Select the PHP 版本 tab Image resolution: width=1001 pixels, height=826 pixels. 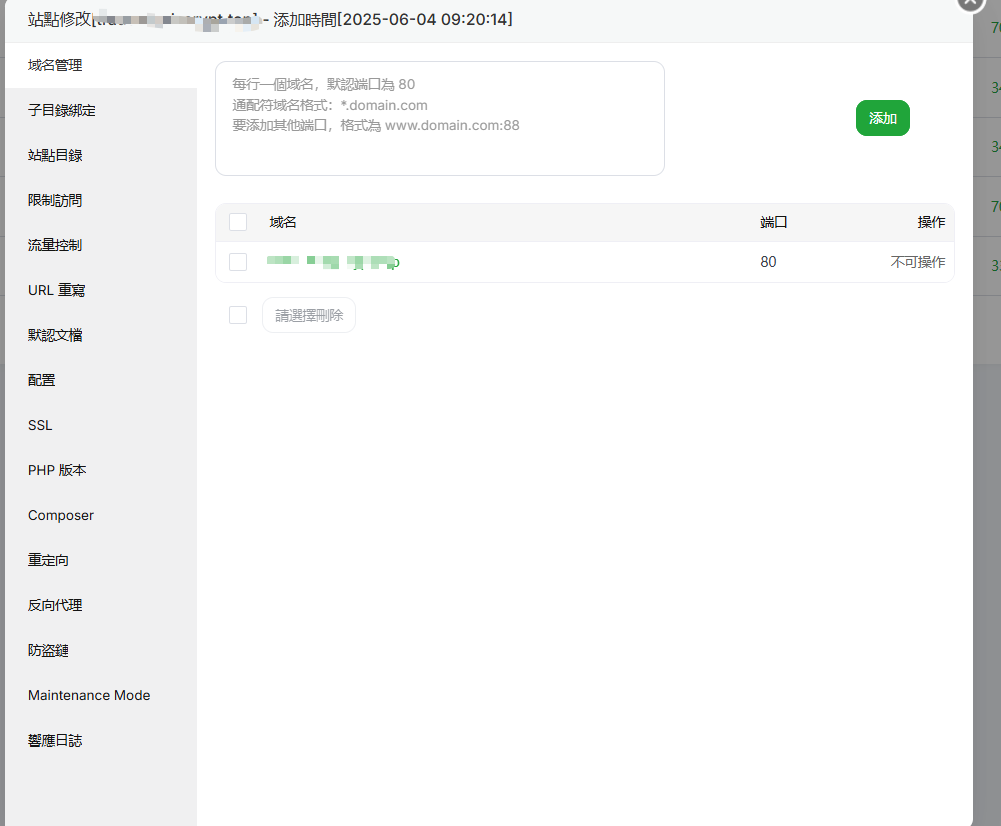pyautogui.click(x=57, y=470)
